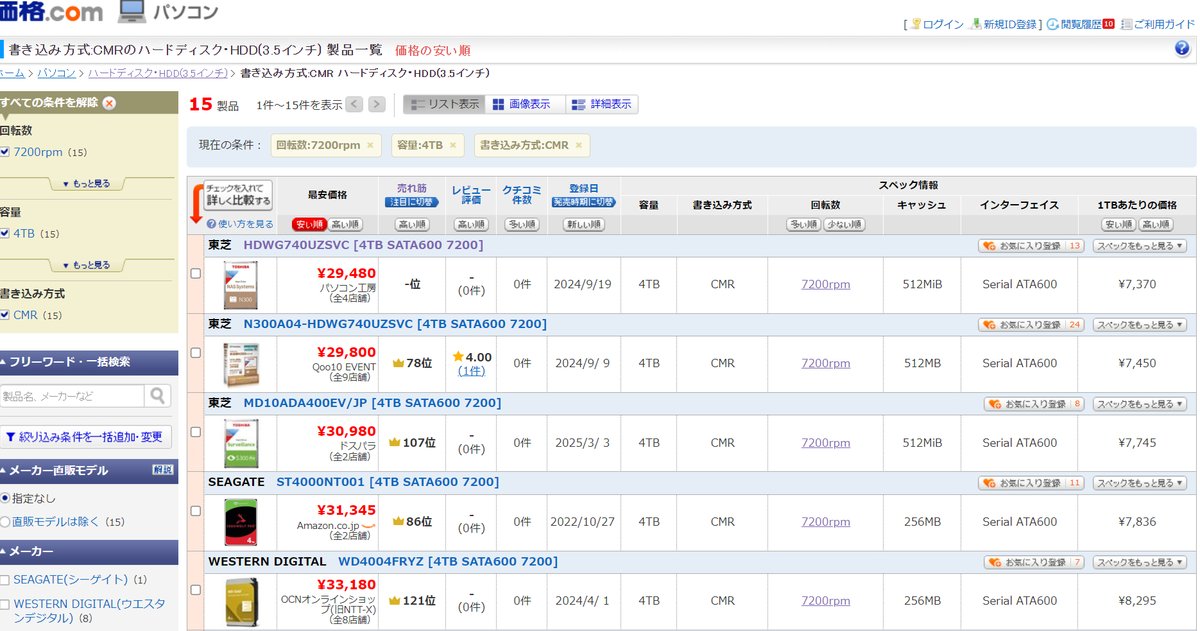Add N300A04-HDWG740UZSVC to favorites
The width and height of the screenshot is (1200, 631).
click(1031, 325)
